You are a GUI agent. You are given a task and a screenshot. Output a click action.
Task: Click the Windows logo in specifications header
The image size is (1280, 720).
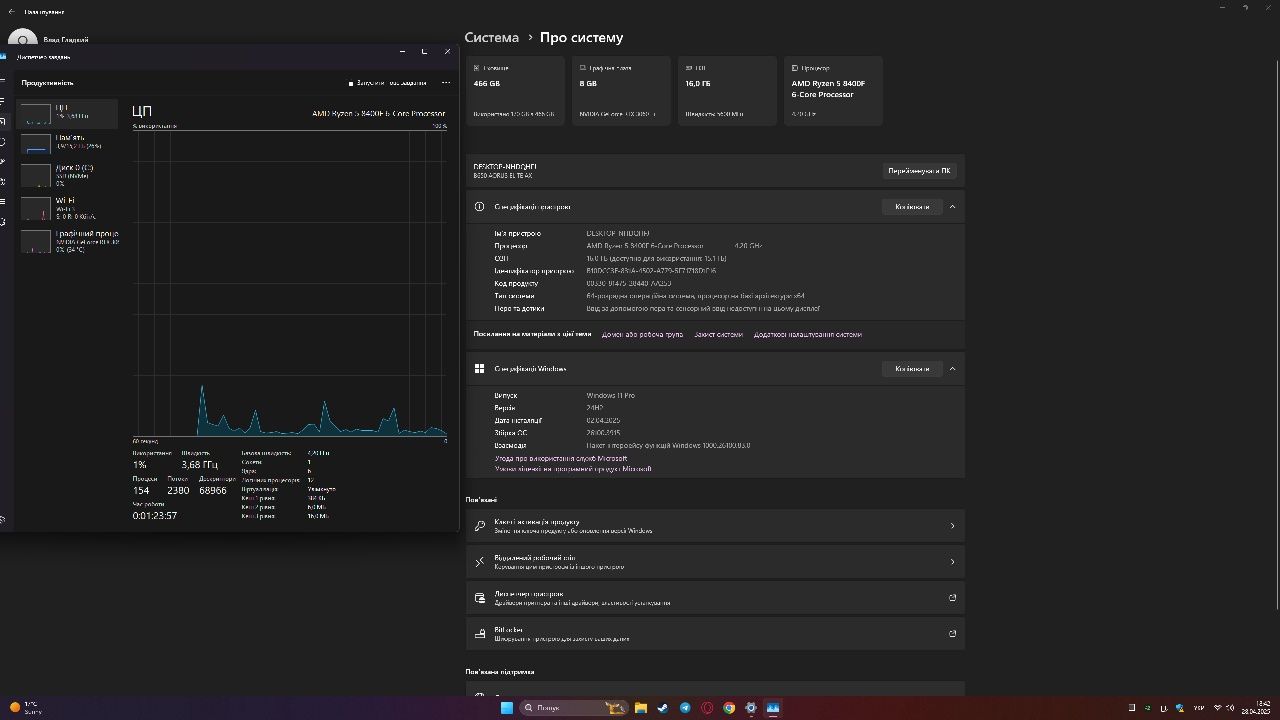(480, 369)
